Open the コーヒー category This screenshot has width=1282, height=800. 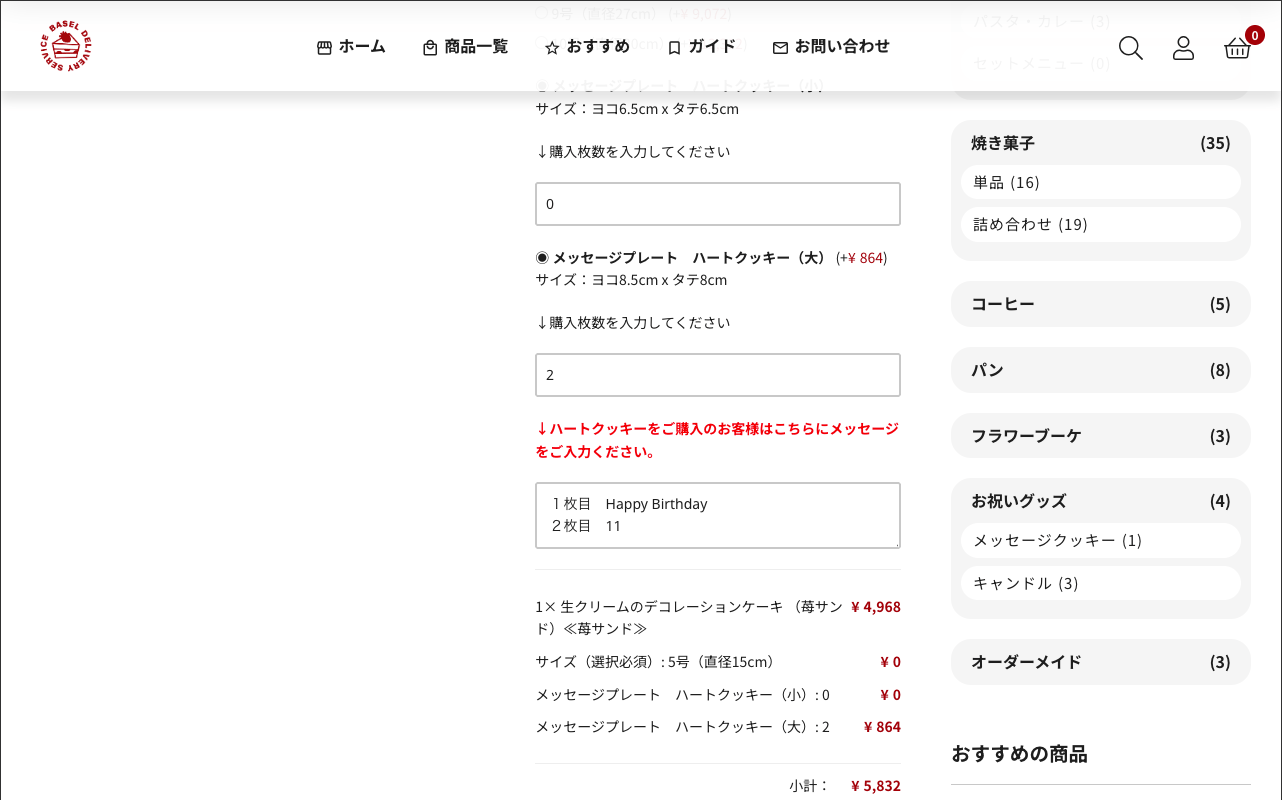point(1100,304)
